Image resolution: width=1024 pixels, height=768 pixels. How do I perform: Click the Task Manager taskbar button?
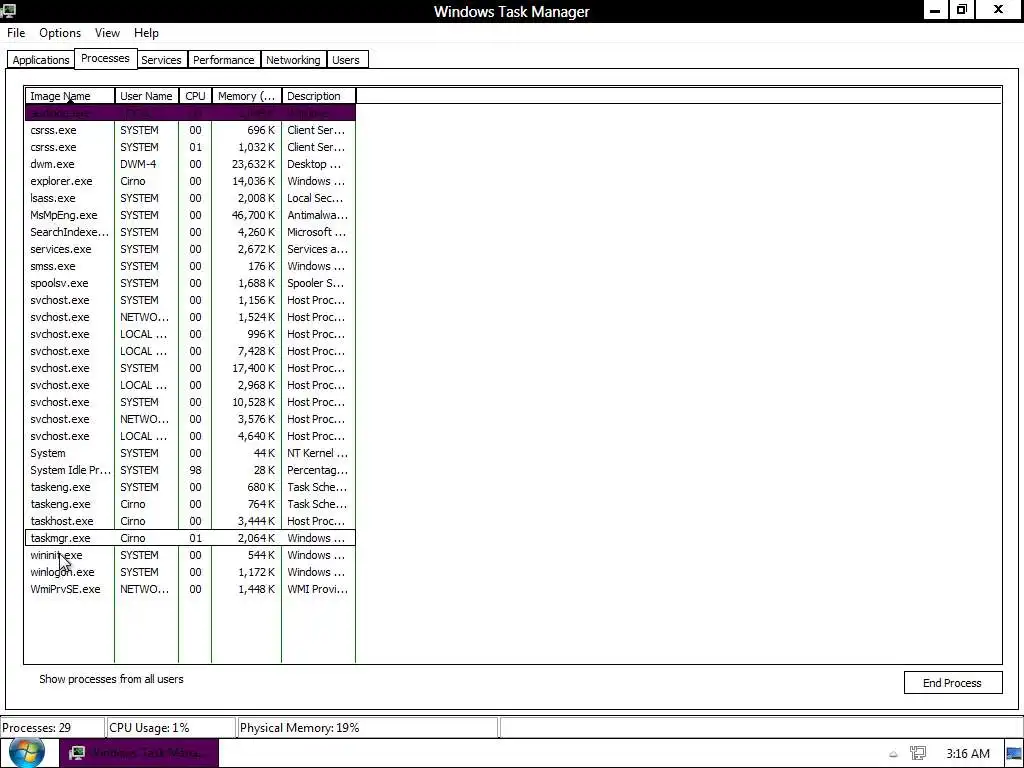139,753
